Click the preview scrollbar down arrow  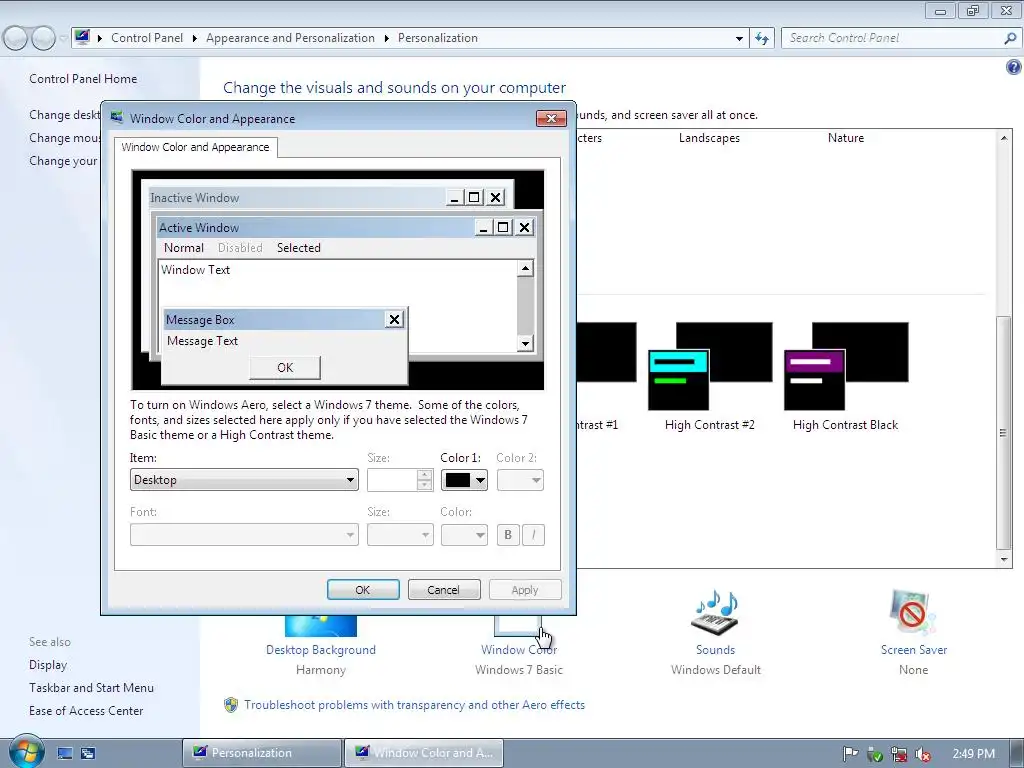pos(525,343)
